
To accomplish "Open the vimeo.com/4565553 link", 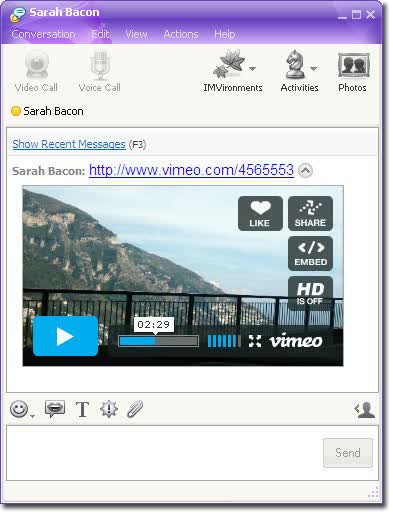I will pos(191,170).
